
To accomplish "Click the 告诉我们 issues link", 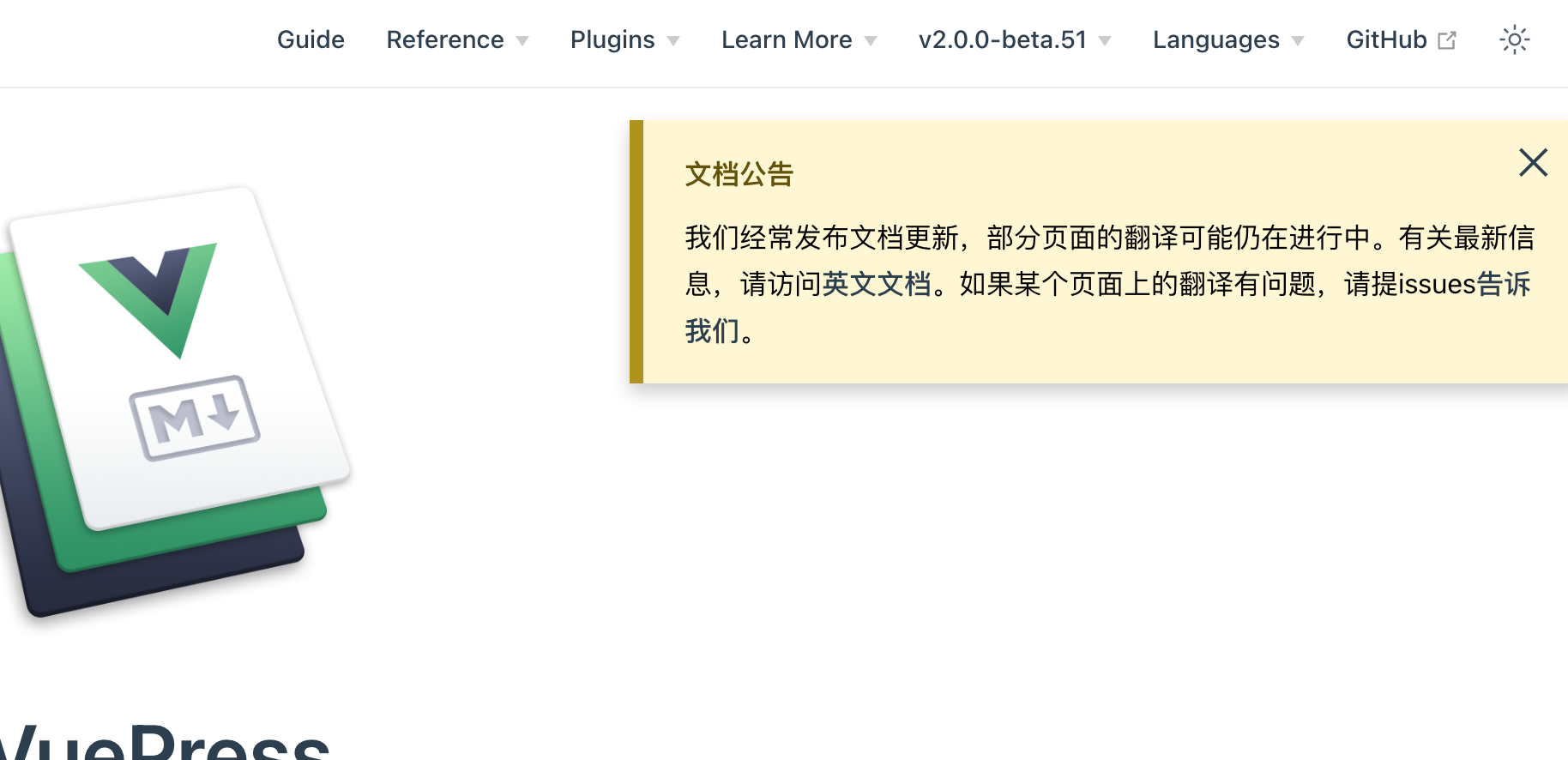I will pyautogui.click(x=1504, y=284).
